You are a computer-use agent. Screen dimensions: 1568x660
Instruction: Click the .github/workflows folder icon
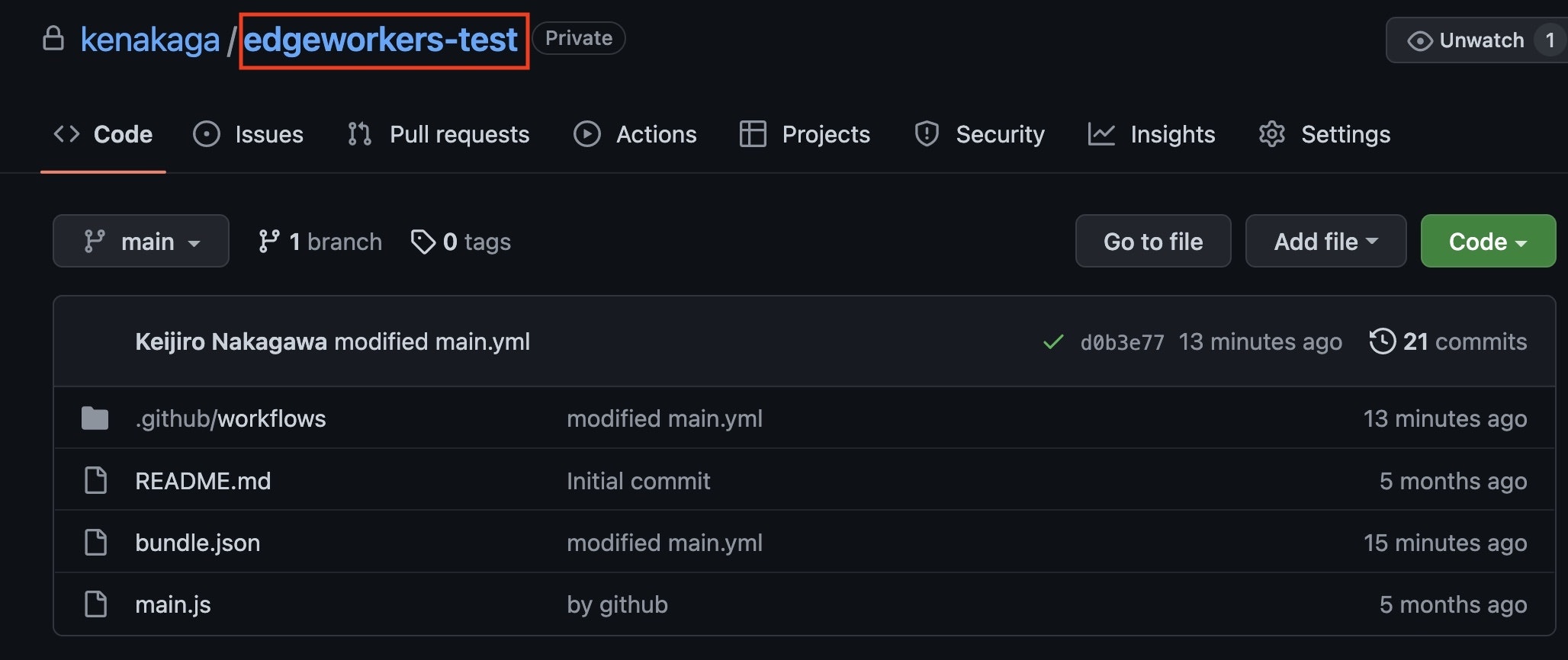[x=95, y=418]
